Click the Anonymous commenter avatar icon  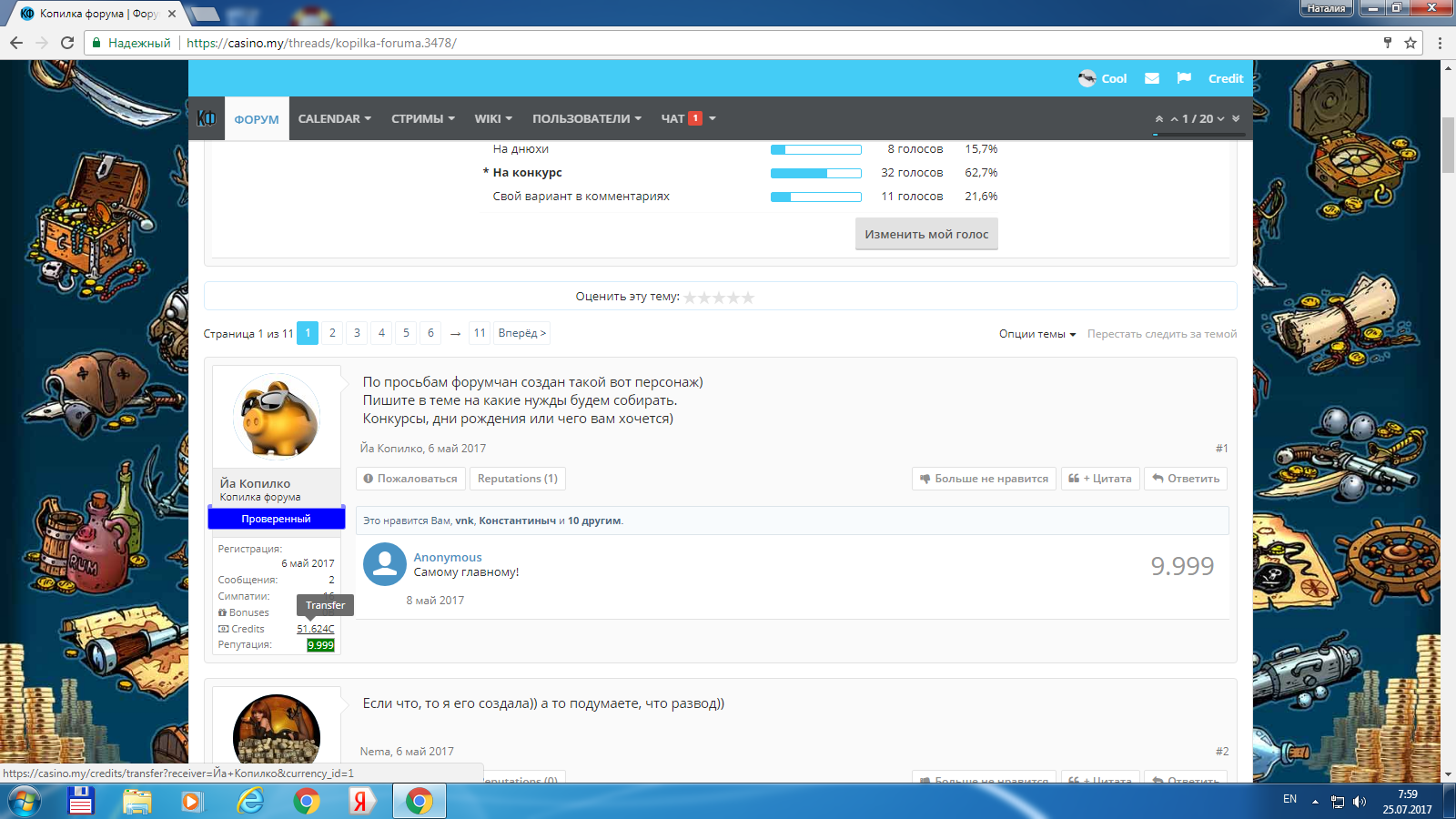[x=385, y=564]
